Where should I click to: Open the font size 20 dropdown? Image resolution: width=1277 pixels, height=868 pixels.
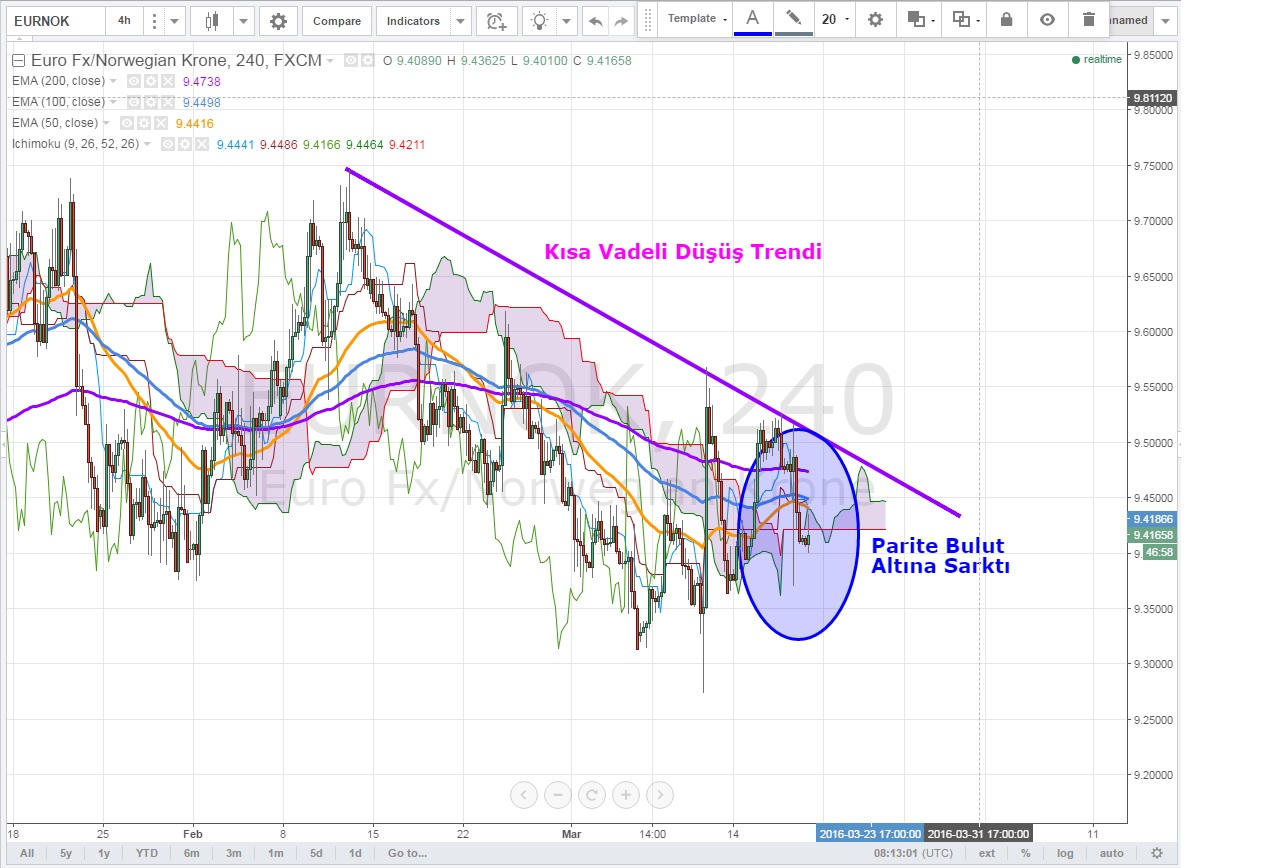tap(835, 19)
